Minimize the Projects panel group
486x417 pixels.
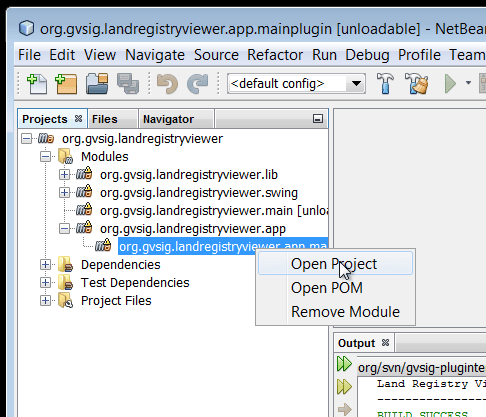[x=318, y=118]
